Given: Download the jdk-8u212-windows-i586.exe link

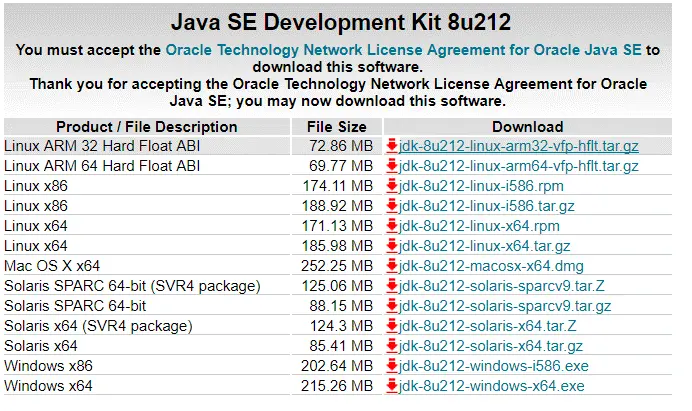Looking at the screenshot, I should [493, 366].
